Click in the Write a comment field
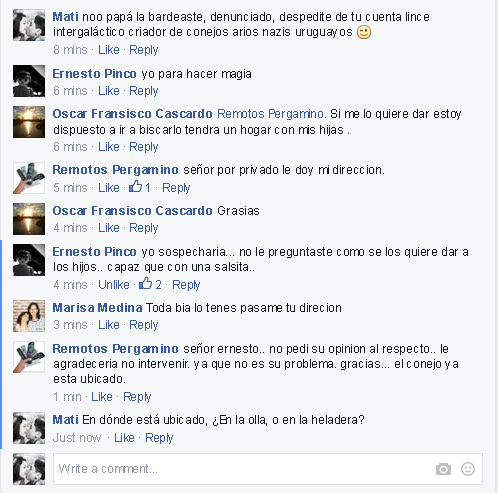 (268, 469)
